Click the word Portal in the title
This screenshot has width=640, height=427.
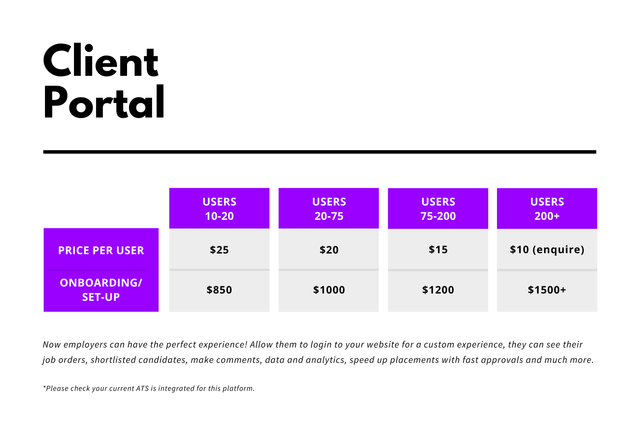click(x=104, y=102)
